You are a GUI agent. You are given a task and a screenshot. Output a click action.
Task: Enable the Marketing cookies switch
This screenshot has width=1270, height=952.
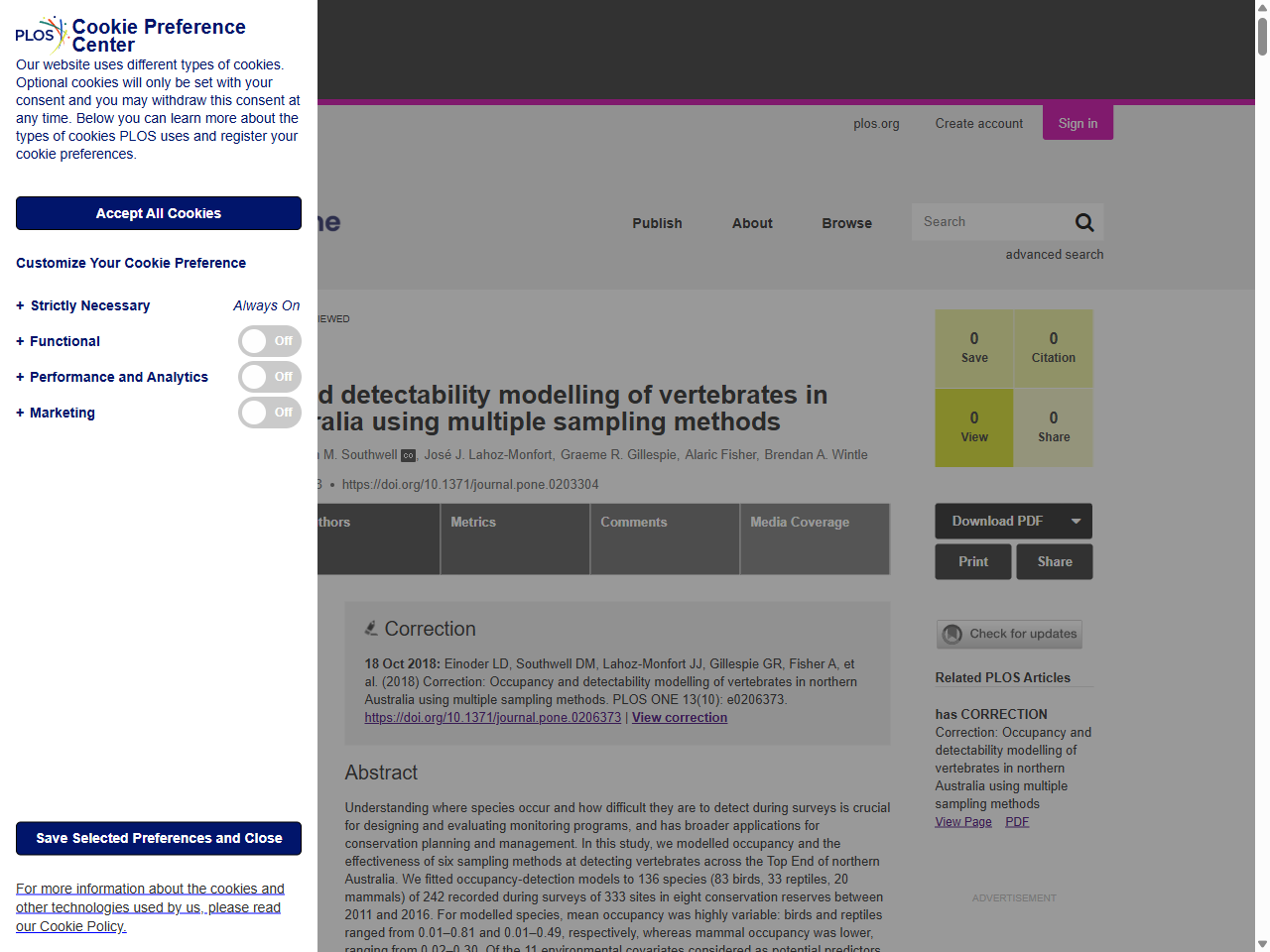tap(269, 413)
